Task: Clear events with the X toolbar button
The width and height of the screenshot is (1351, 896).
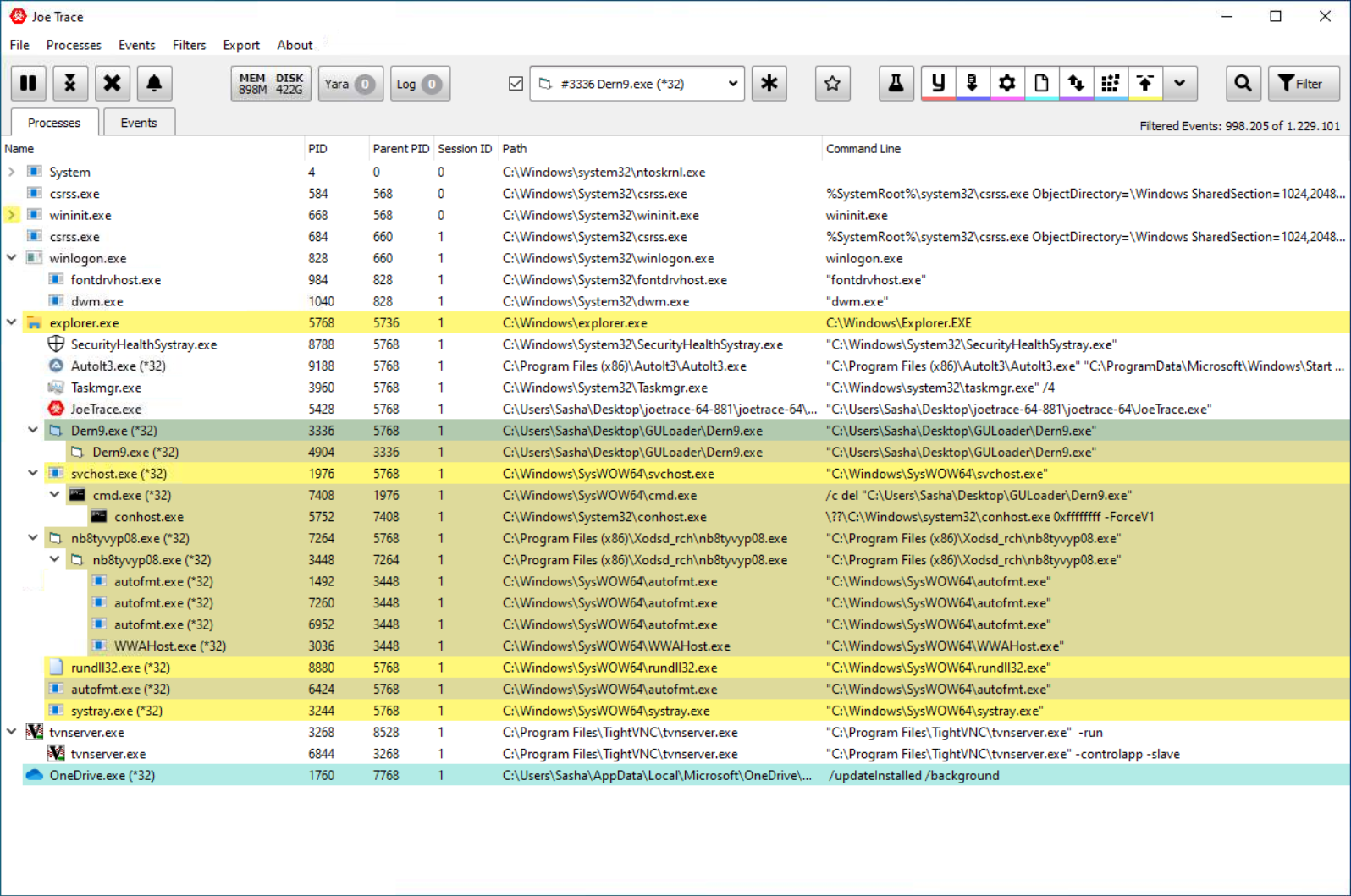Action: [112, 83]
